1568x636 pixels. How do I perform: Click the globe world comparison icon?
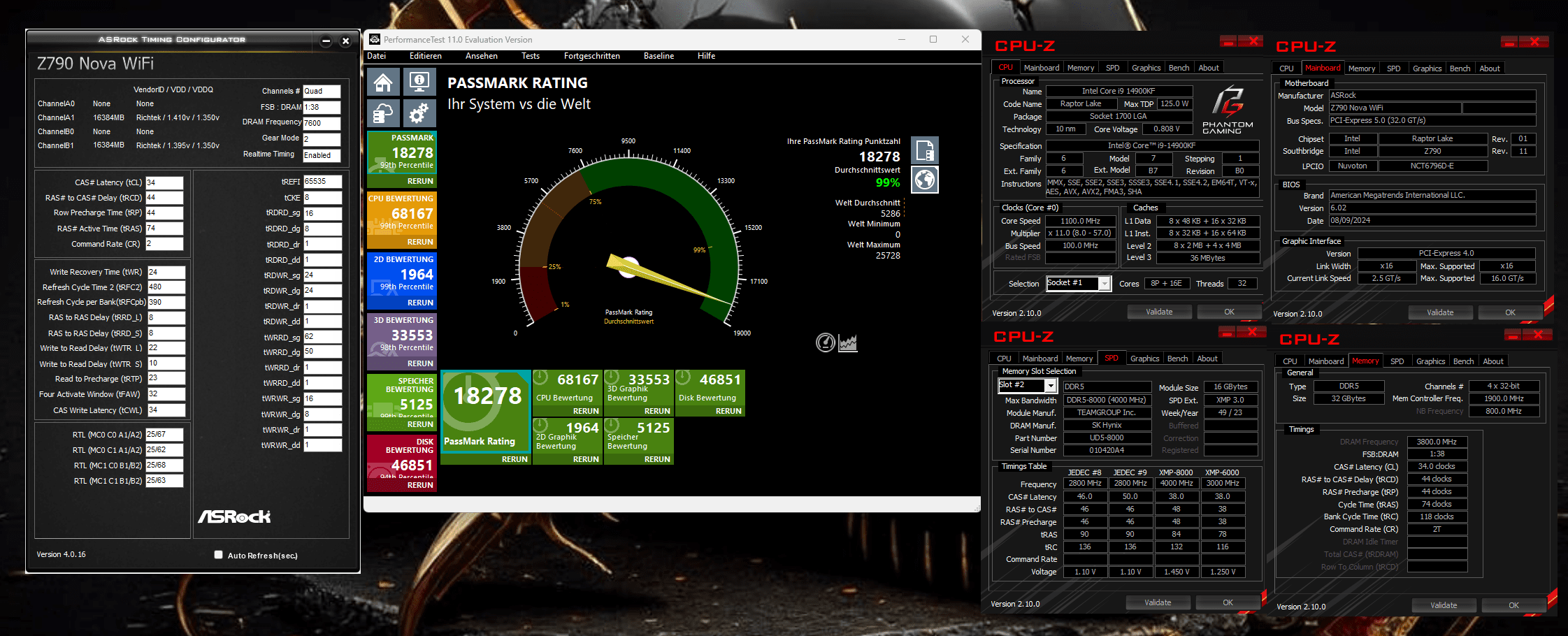(924, 180)
